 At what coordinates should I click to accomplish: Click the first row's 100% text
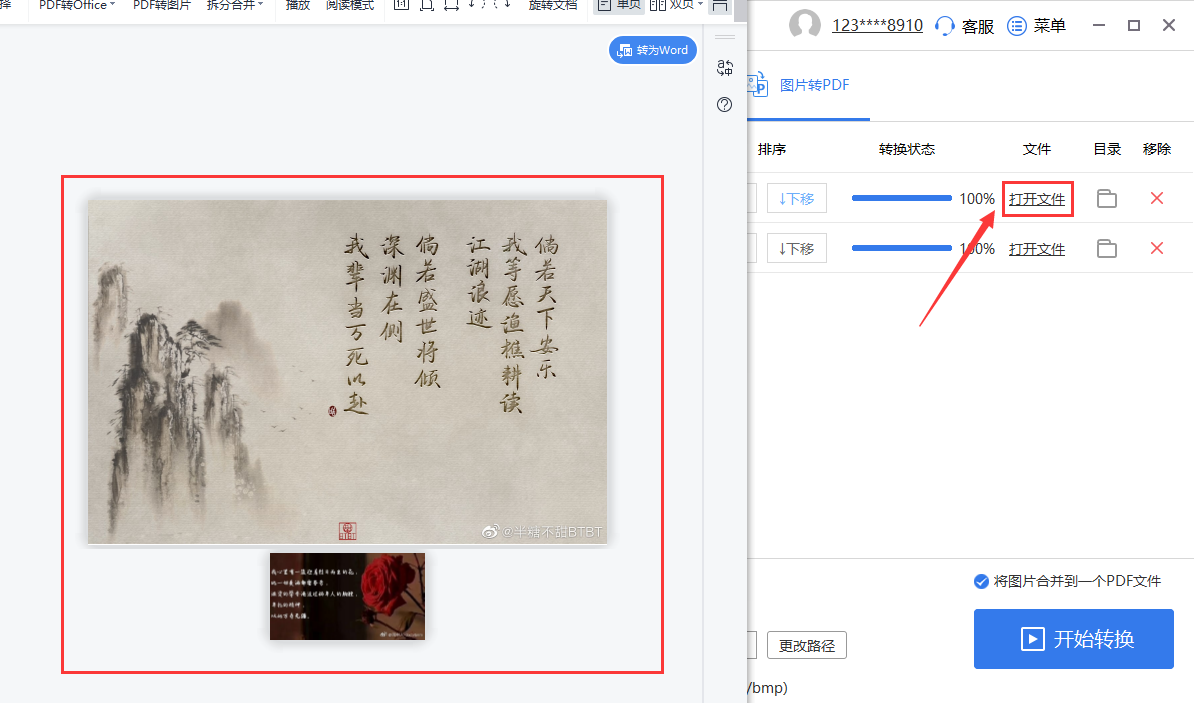point(977,199)
